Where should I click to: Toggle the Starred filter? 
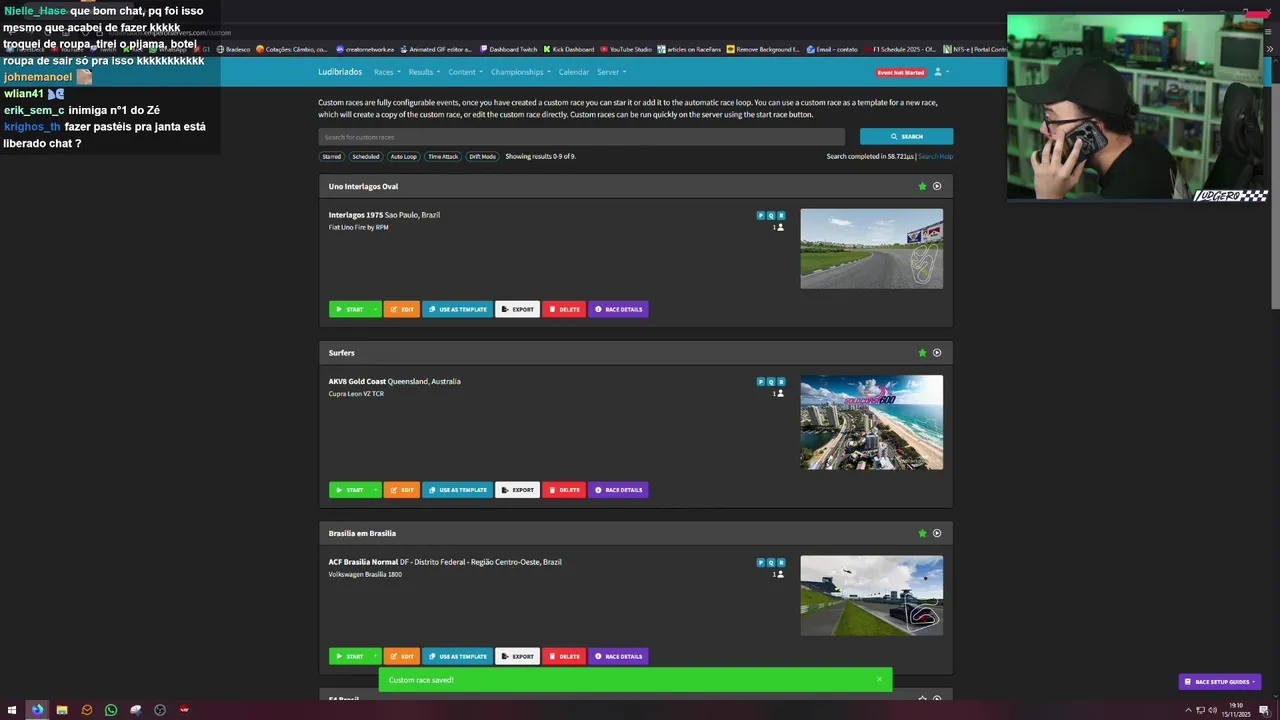[x=331, y=157]
